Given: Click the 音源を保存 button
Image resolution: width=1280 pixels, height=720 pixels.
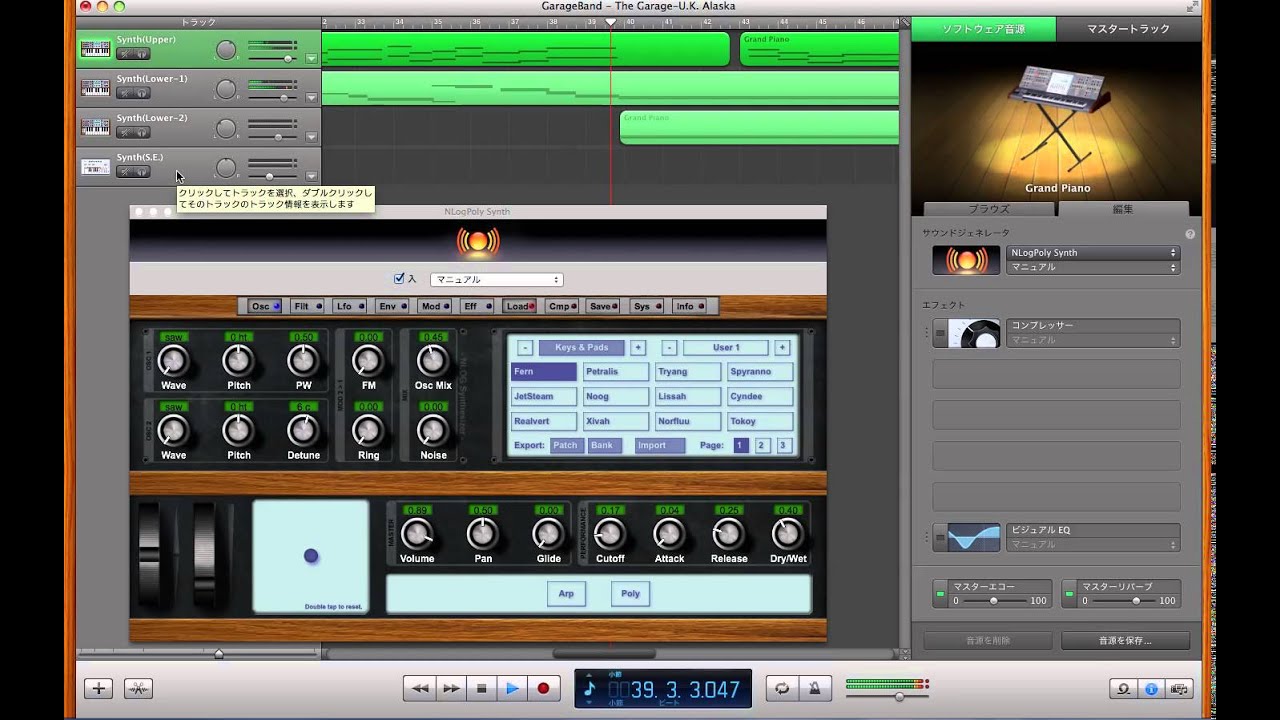Looking at the screenshot, I should coord(1125,640).
